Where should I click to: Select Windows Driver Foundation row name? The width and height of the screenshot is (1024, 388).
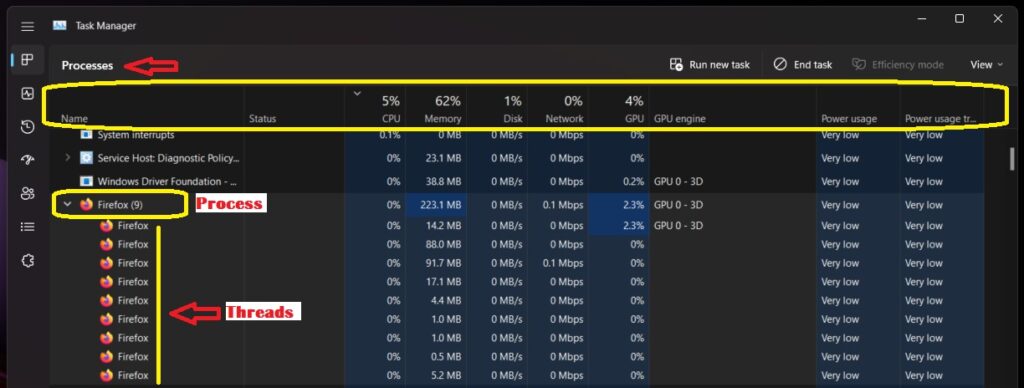click(167, 181)
